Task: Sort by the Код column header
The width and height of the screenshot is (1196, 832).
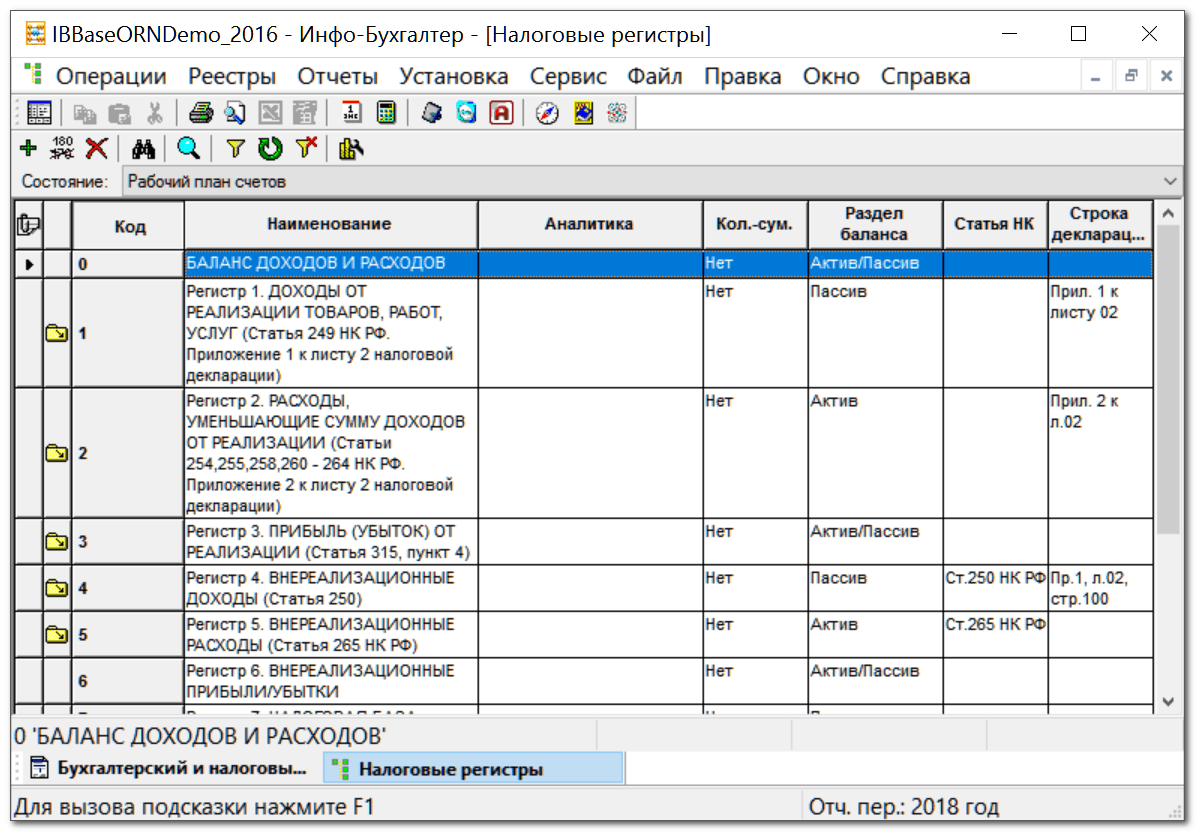Action: tap(128, 226)
